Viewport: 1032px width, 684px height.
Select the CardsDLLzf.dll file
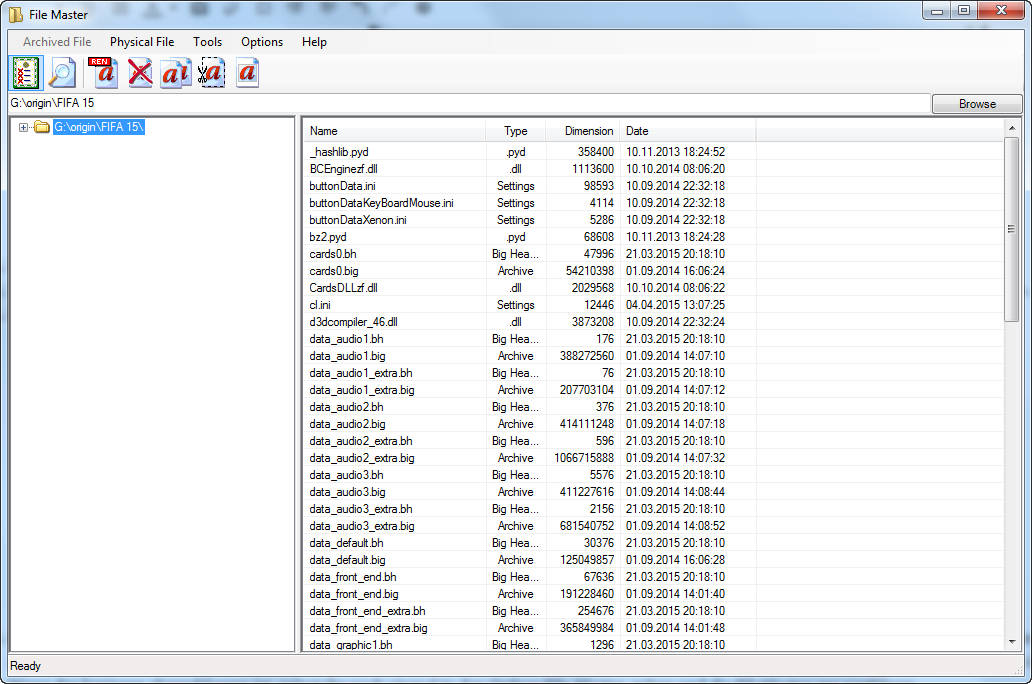click(x=343, y=288)
